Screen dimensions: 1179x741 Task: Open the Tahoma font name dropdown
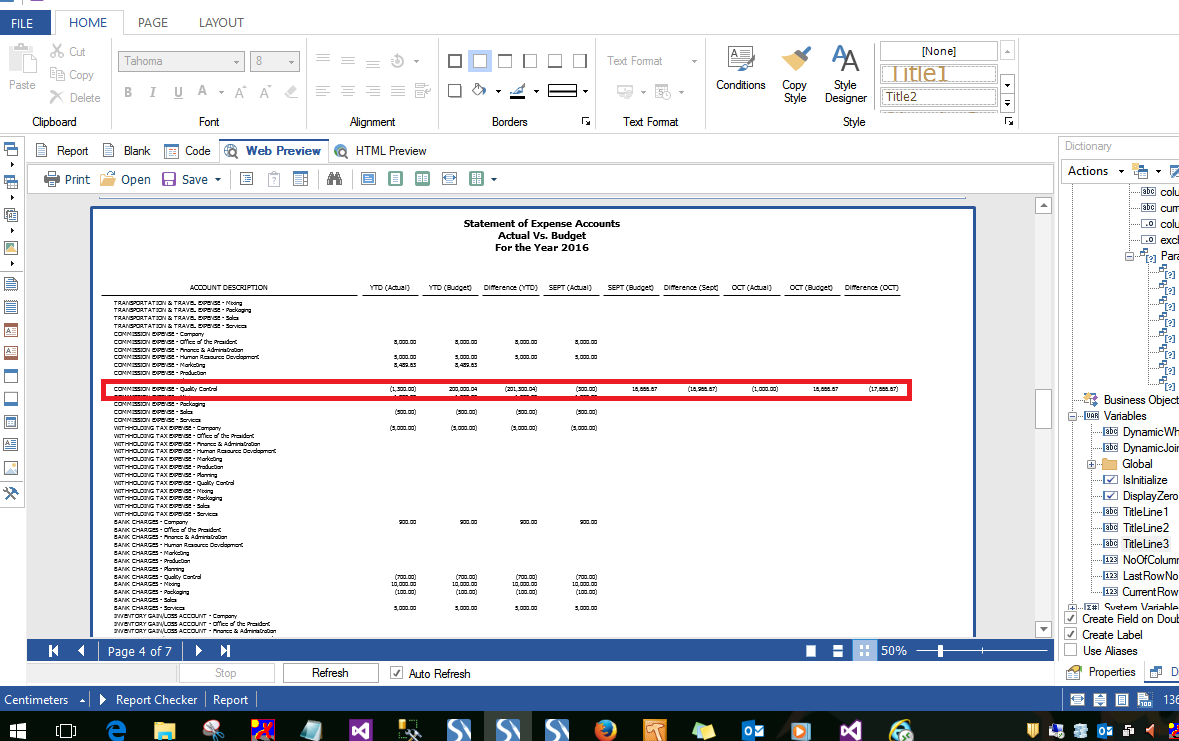pos(236,62)
